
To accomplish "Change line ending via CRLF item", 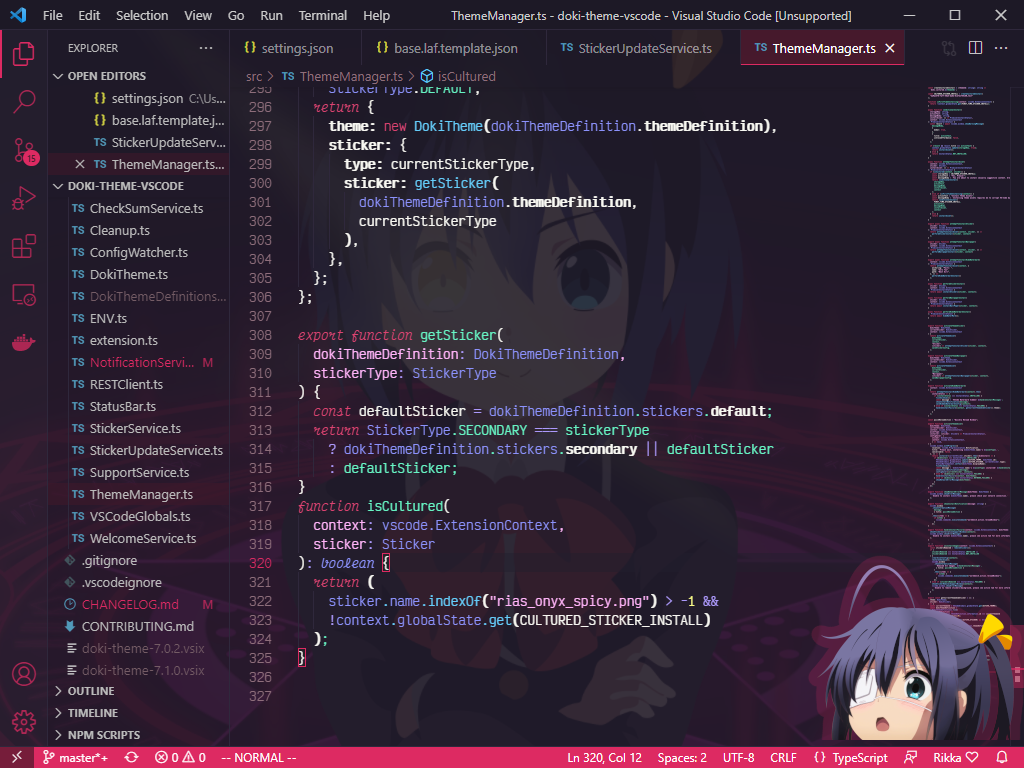I will [x=783, y=758].
